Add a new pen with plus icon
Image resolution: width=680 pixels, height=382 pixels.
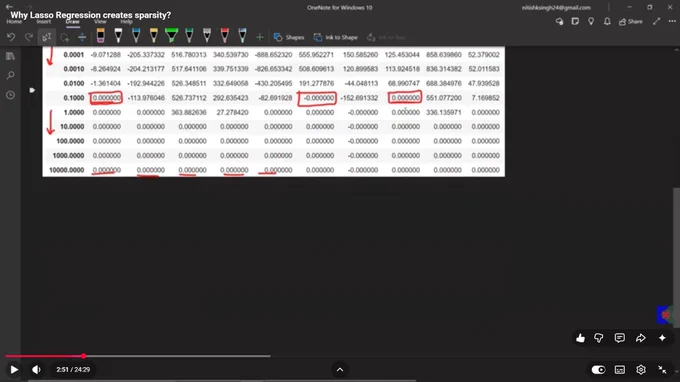[259, 38]
